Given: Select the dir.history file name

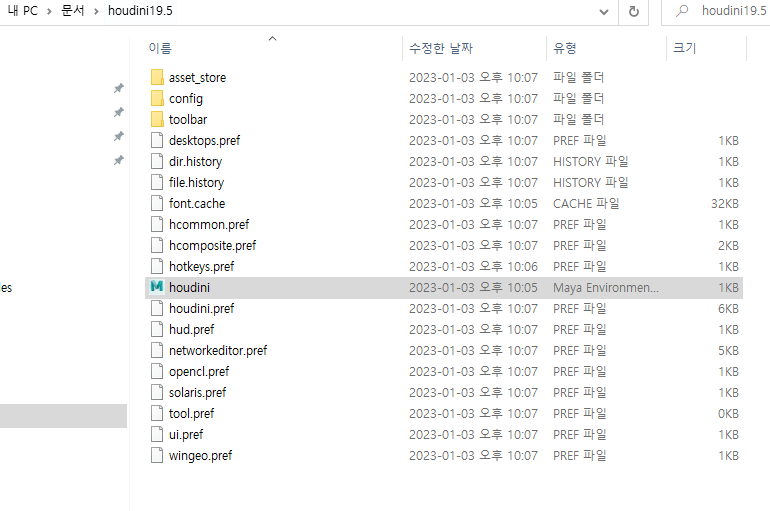Looking at the screenshot, I should pos(195,161).
